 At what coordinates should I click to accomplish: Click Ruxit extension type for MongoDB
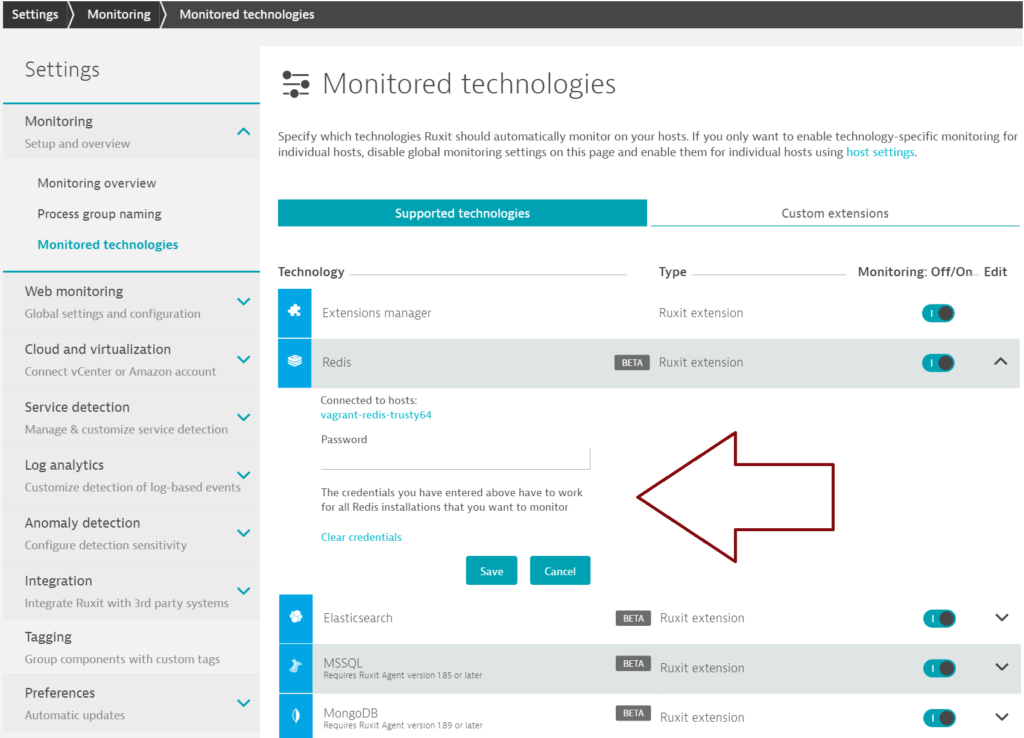point(702,717)
